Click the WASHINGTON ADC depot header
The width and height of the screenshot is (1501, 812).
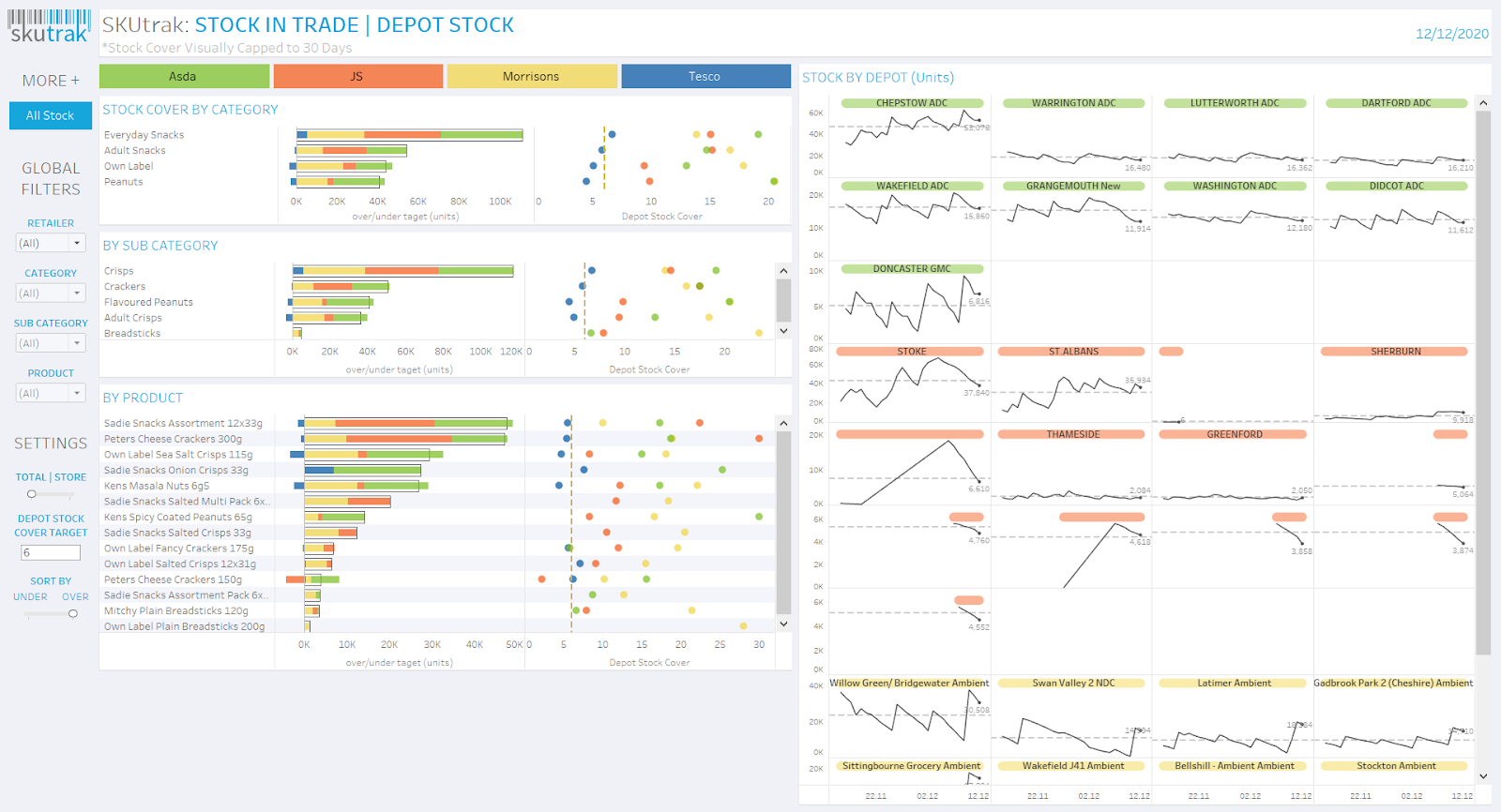click(1235, 186)
